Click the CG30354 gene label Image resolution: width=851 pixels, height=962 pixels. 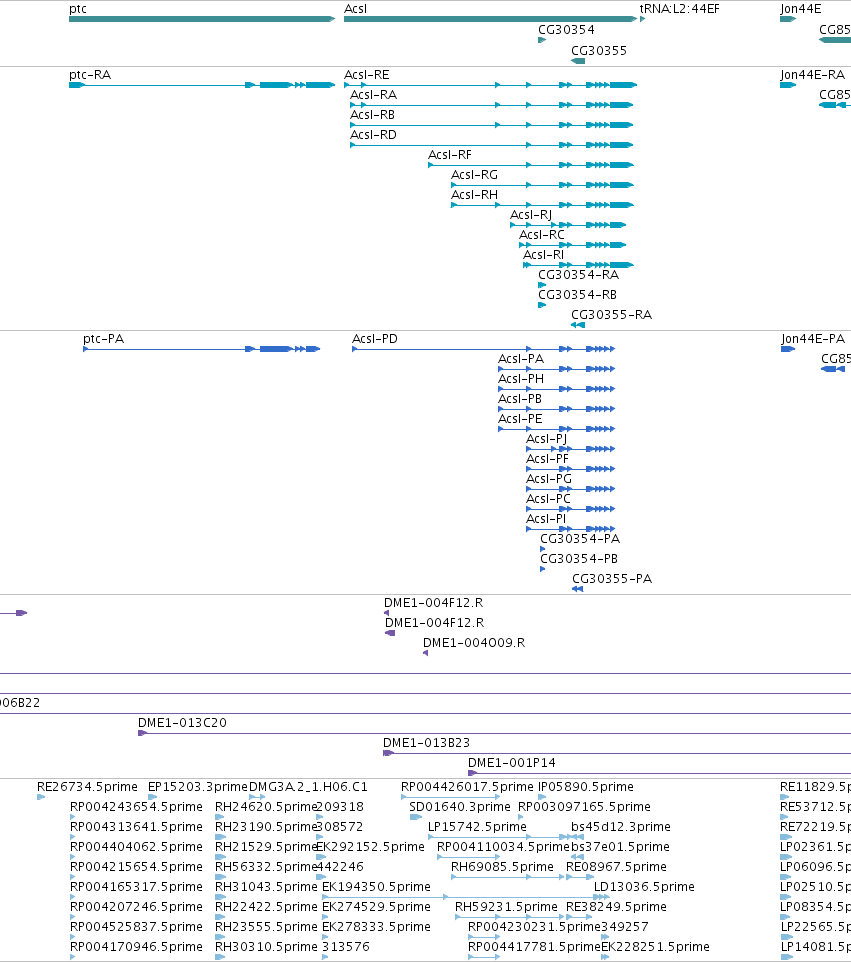(566, 29)
